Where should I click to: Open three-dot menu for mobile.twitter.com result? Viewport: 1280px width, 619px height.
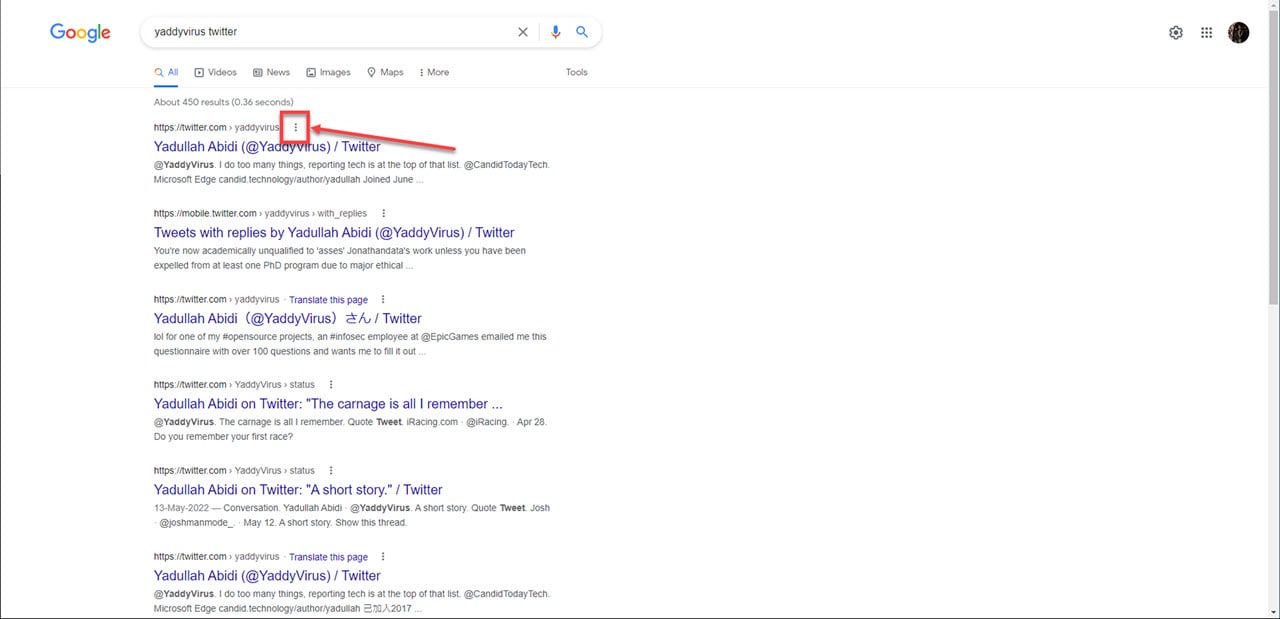click(383, 214)
